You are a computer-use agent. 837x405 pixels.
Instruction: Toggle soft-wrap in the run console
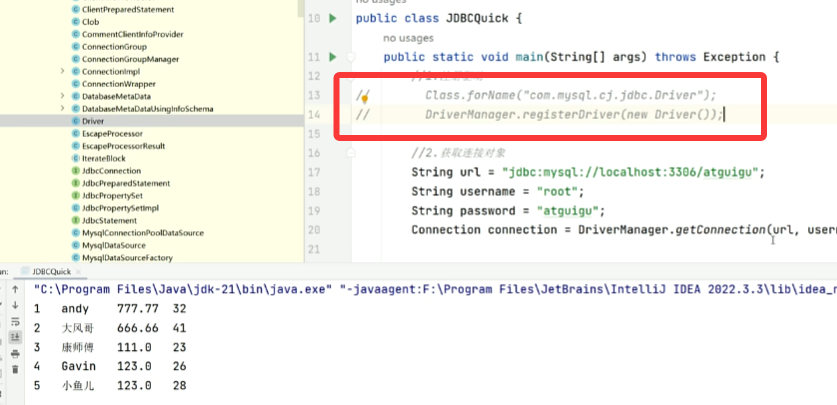coord(15,321)
